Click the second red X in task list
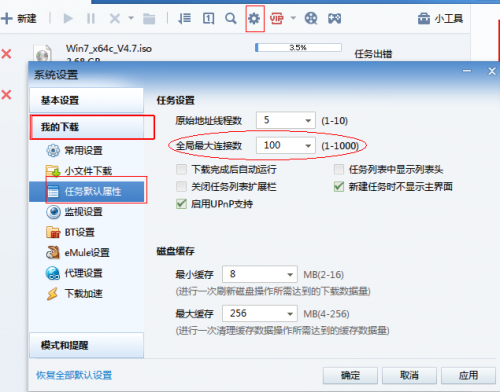The height and width of the screenshot is (392, 500). [6, 95]
